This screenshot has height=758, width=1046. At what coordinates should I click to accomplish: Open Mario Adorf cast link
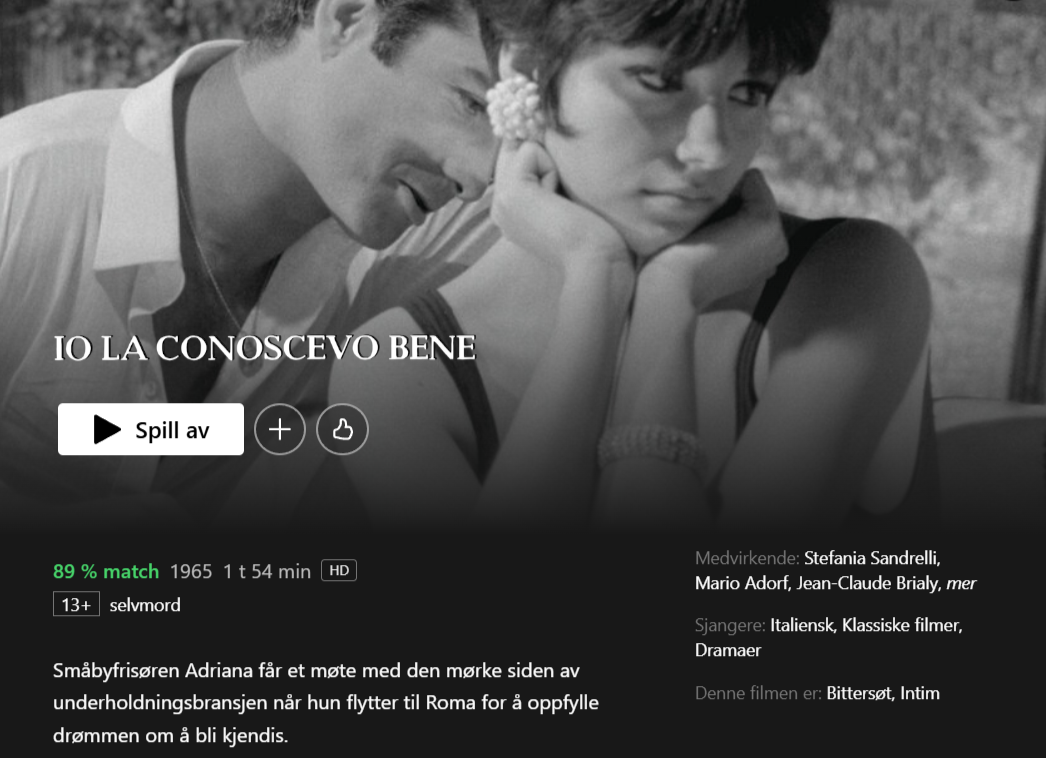pos(742,583)
